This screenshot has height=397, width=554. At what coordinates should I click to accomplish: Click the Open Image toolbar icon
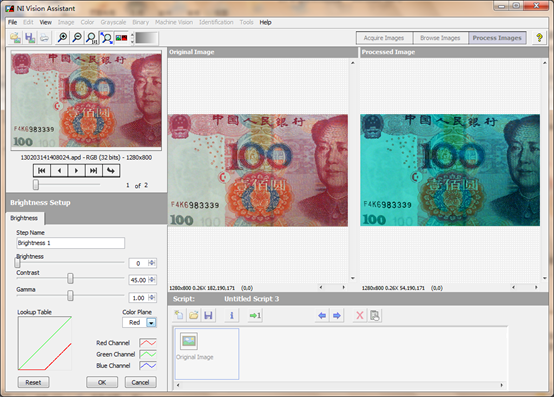point(15,37)
